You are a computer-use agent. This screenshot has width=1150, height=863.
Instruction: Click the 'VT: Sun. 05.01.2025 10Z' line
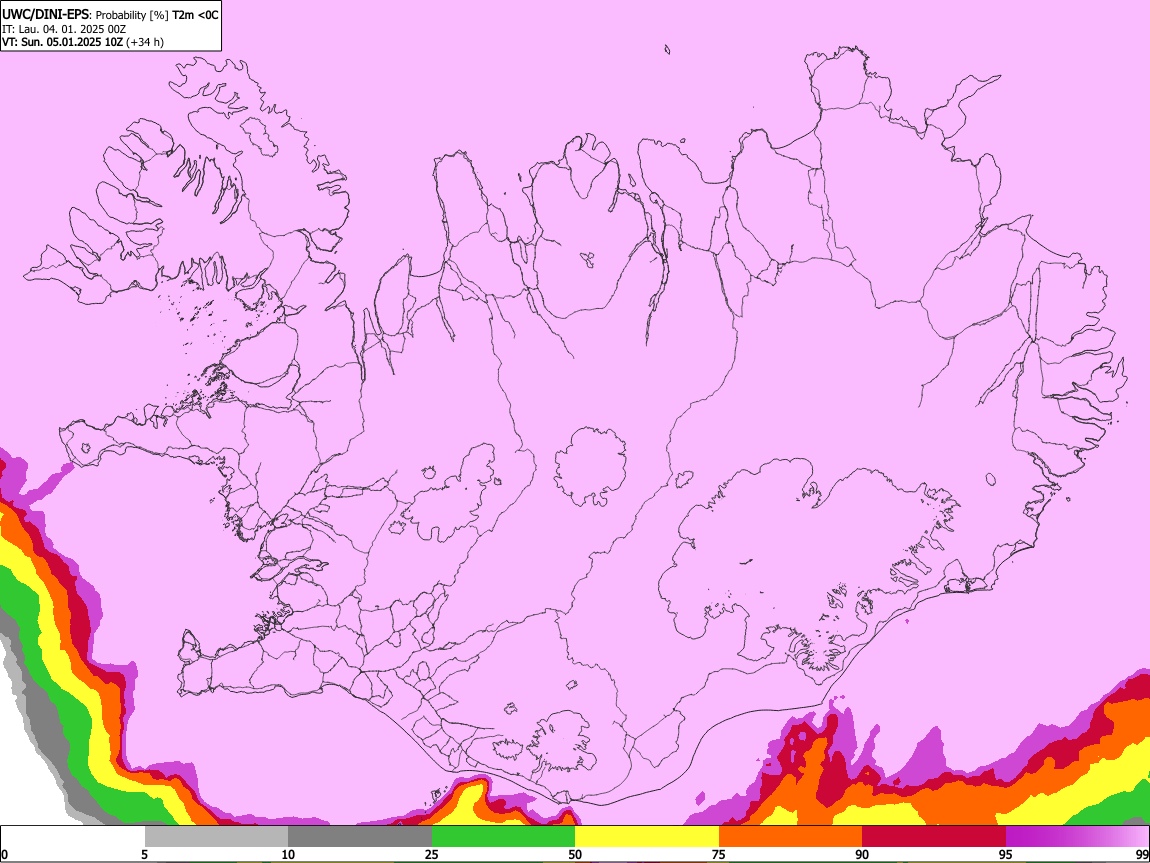coord(62,42)
